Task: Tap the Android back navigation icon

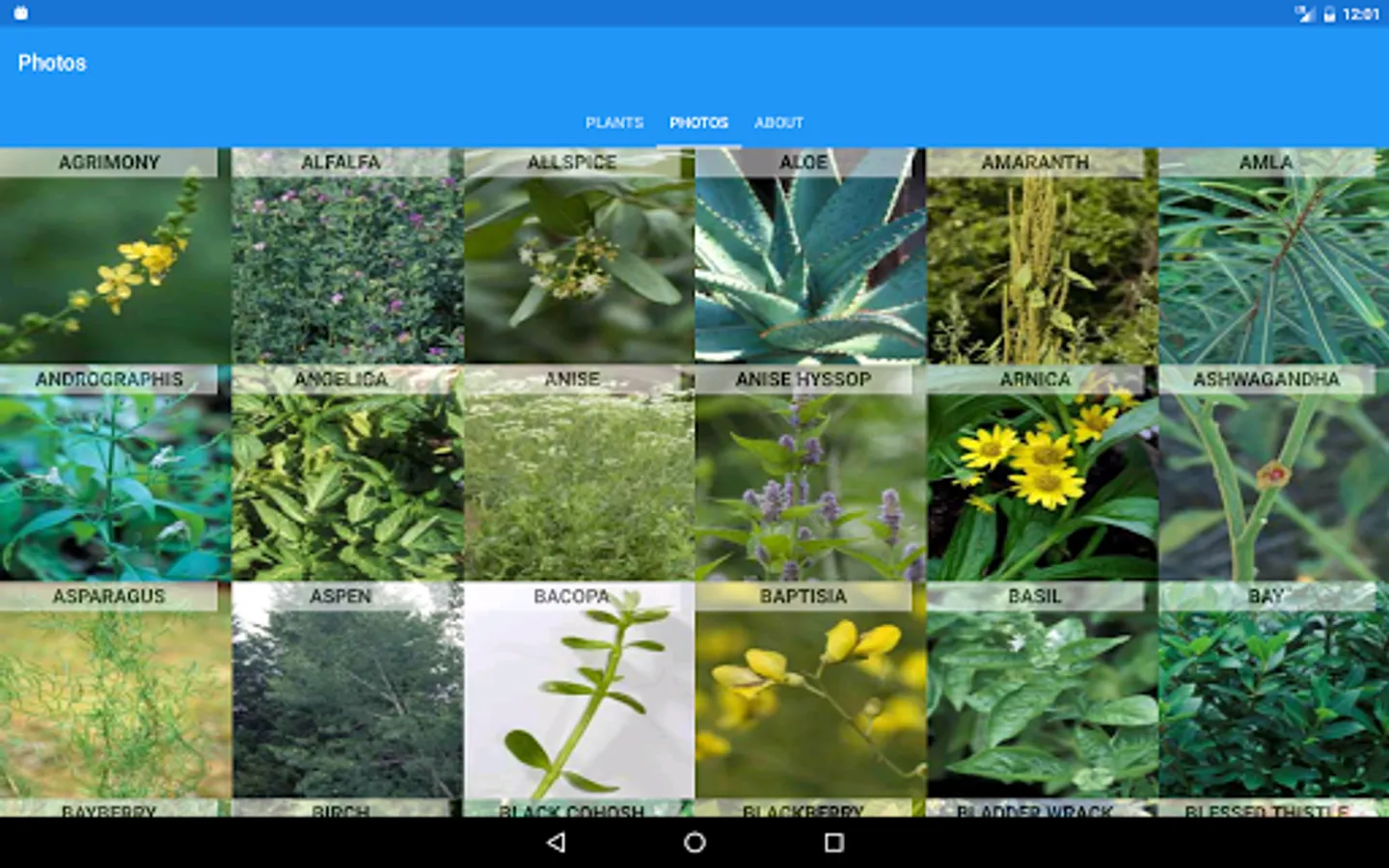Action: click(x=556, y=842)
